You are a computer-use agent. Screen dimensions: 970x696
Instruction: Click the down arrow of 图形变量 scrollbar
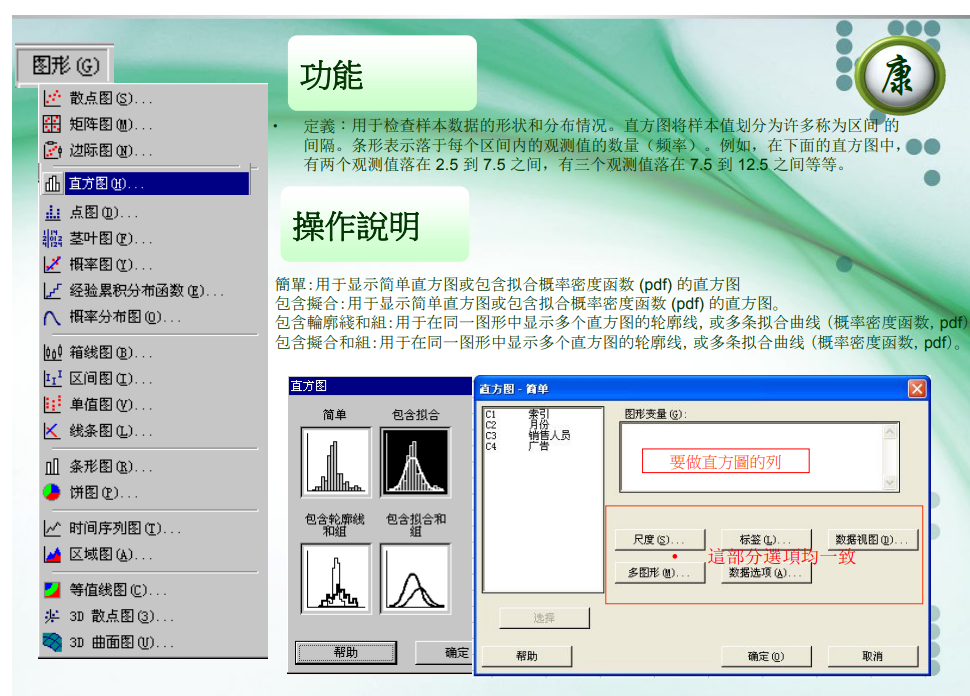(890, 483)
